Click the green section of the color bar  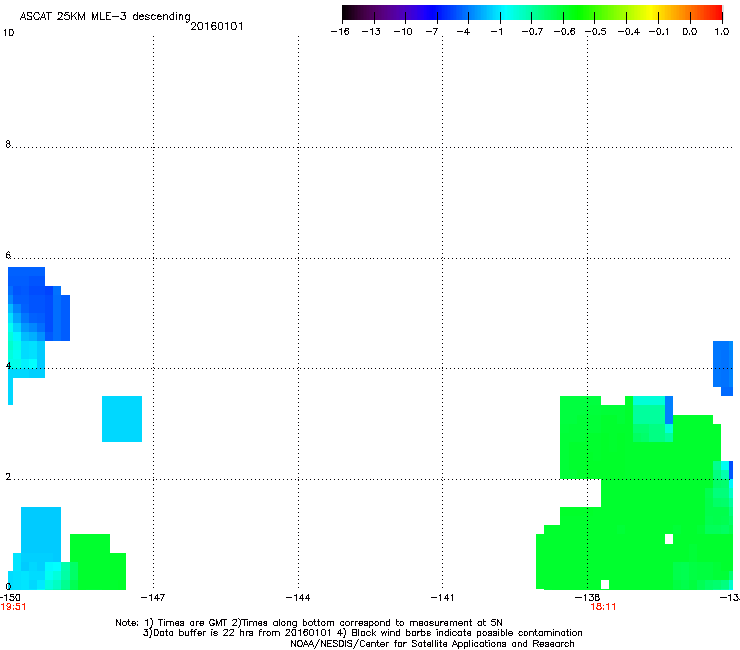tap(578, 13)
